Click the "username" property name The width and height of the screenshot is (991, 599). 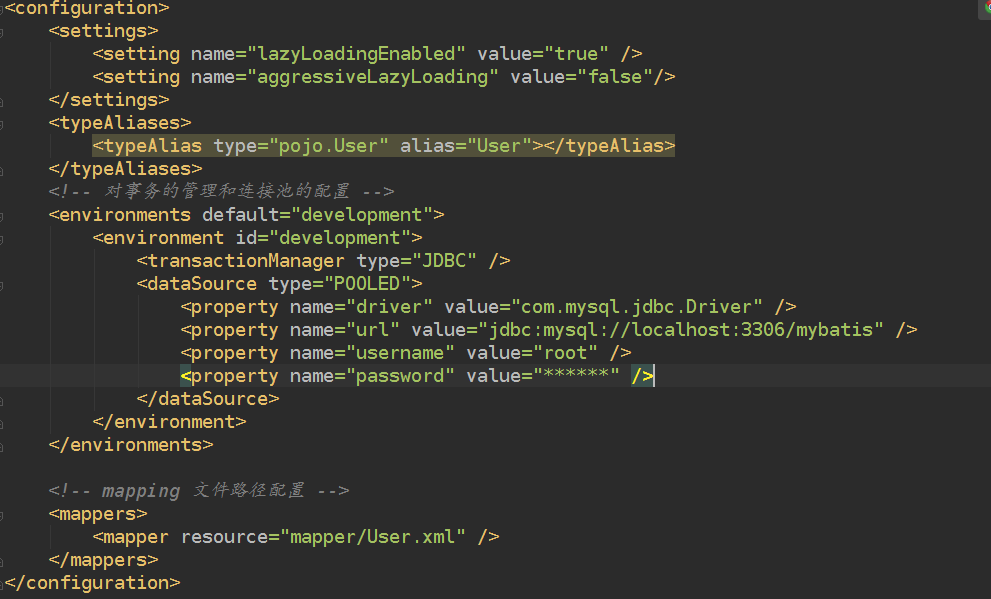401,353
